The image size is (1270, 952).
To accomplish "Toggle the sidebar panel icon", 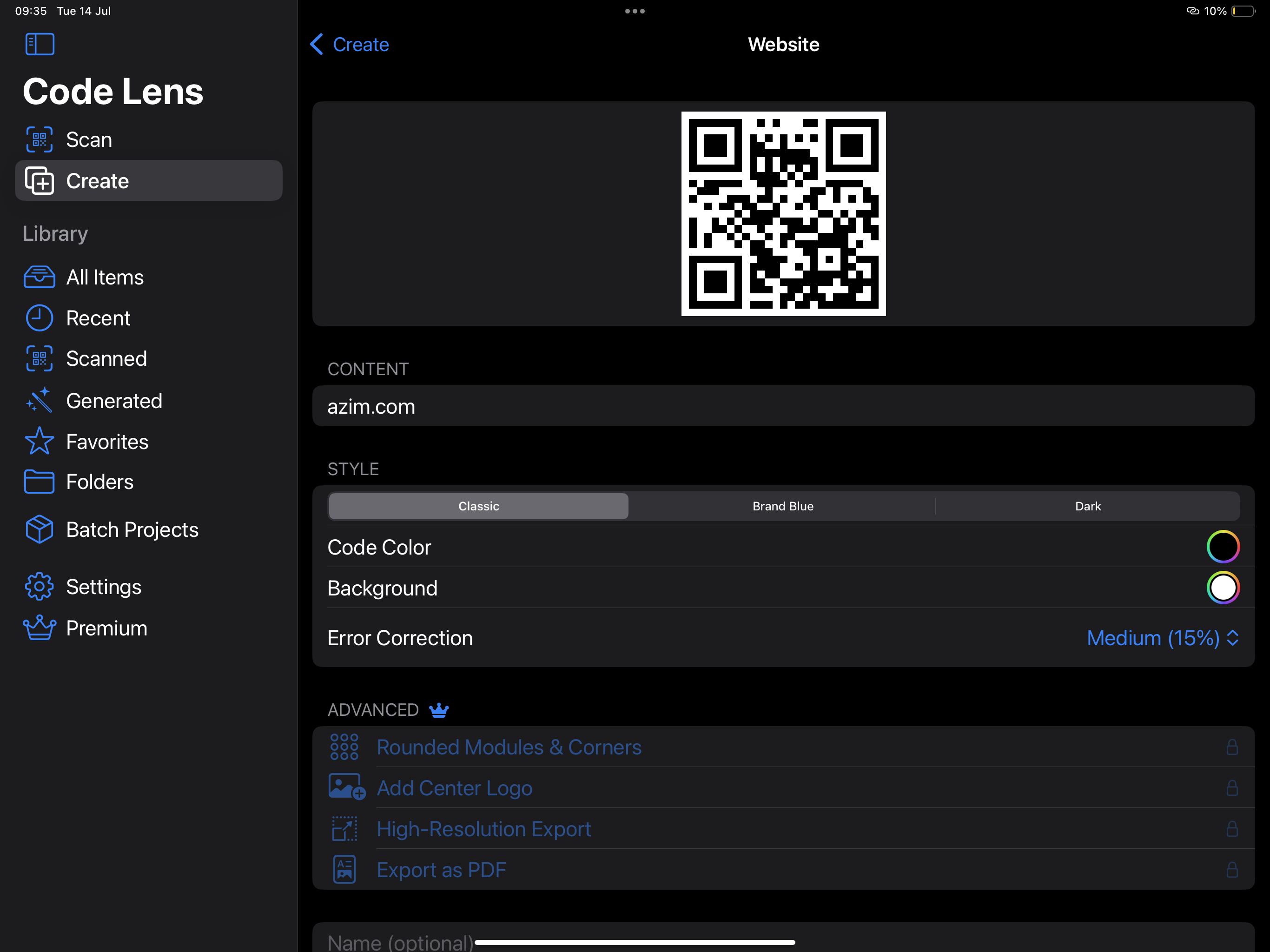I will click(x=40, y=44).
